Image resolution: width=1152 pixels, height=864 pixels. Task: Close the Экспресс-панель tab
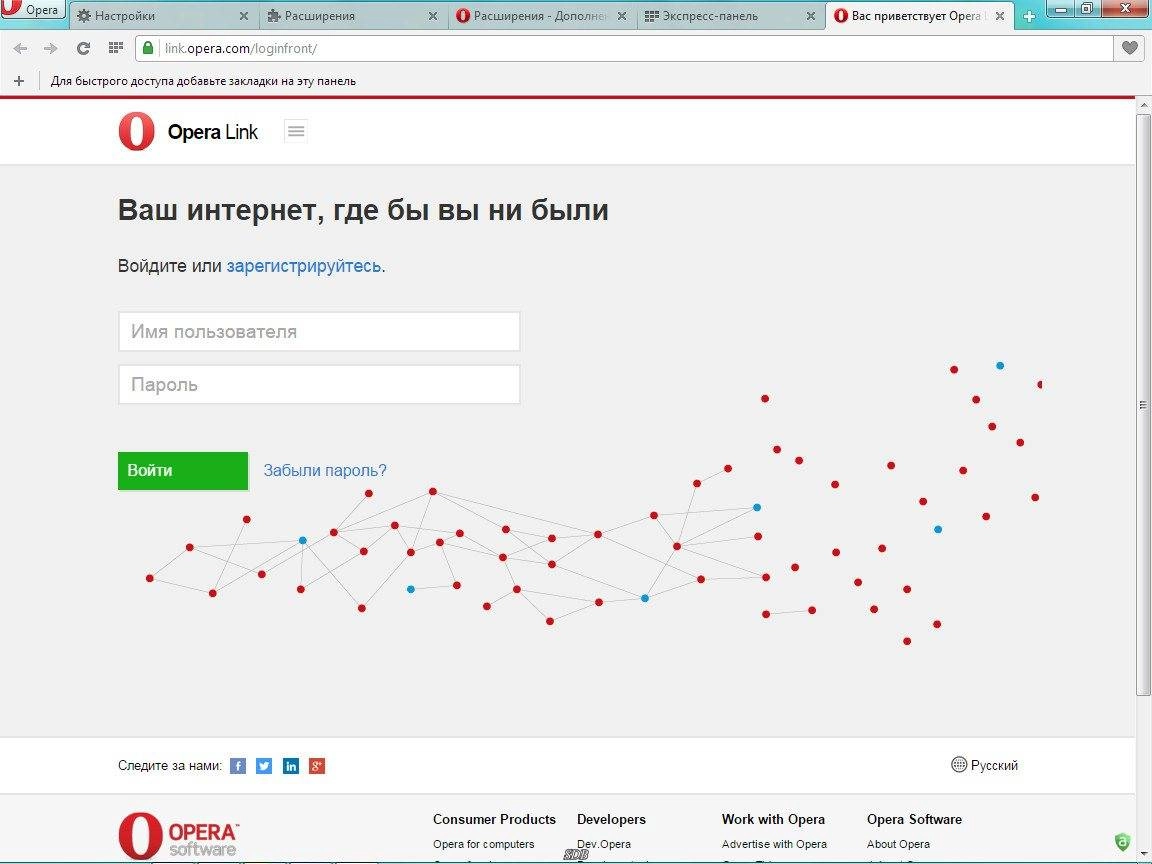coord(810,16)
